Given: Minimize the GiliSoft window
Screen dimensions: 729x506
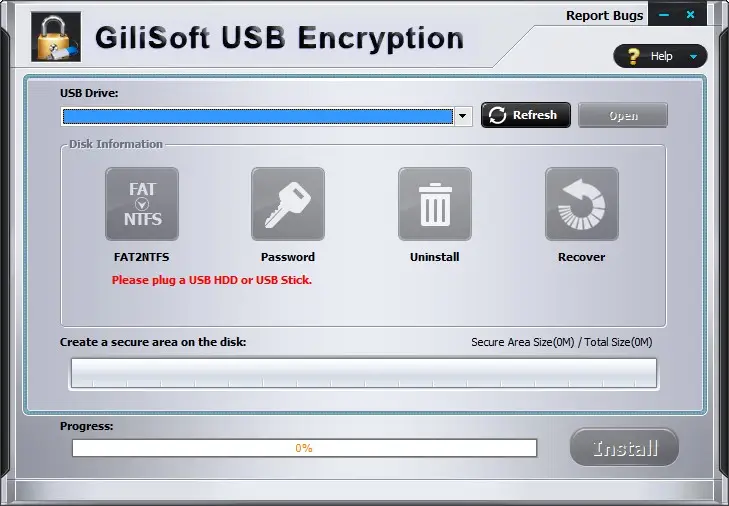Looking at the screenshot, I should pyautogui.click(x=664, y=15).
